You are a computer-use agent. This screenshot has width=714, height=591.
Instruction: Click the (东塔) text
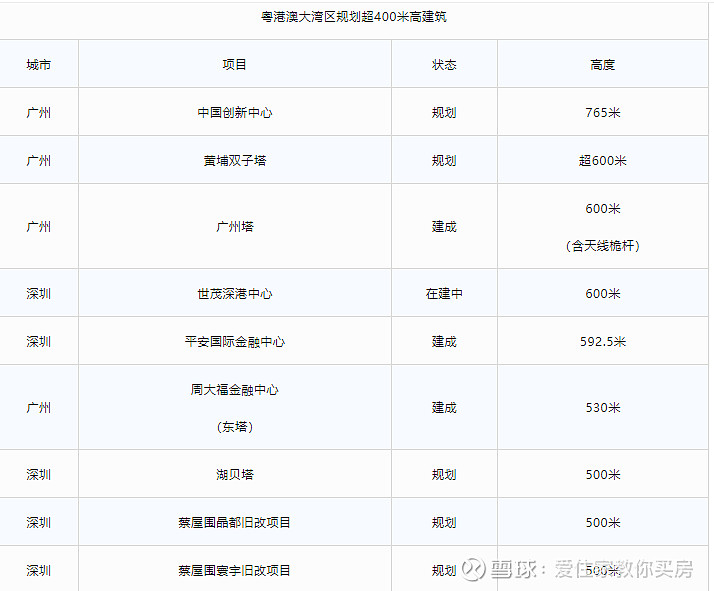pos(235,427)
